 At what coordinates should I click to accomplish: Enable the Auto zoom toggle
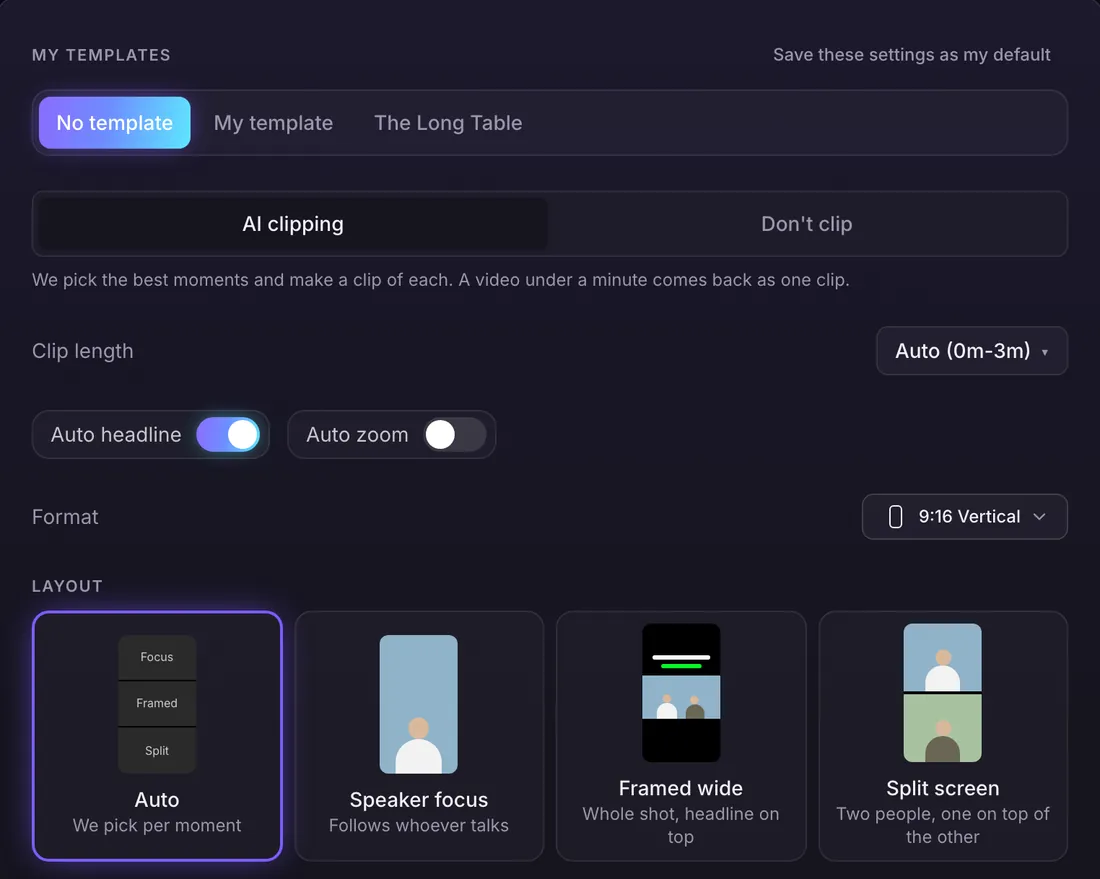(x=455, y=435)
